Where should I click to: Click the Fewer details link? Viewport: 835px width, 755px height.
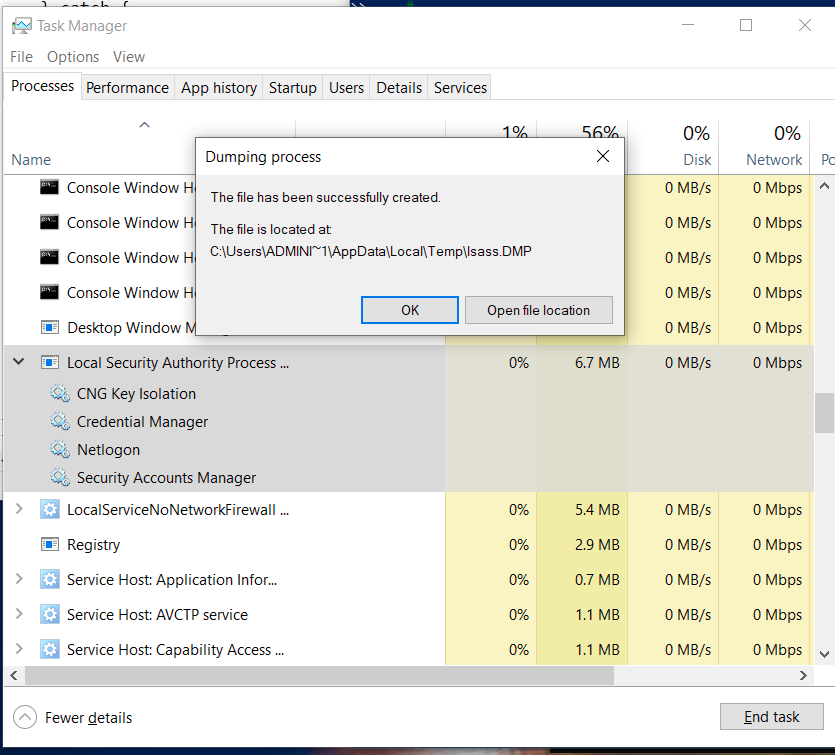(88, 718)
